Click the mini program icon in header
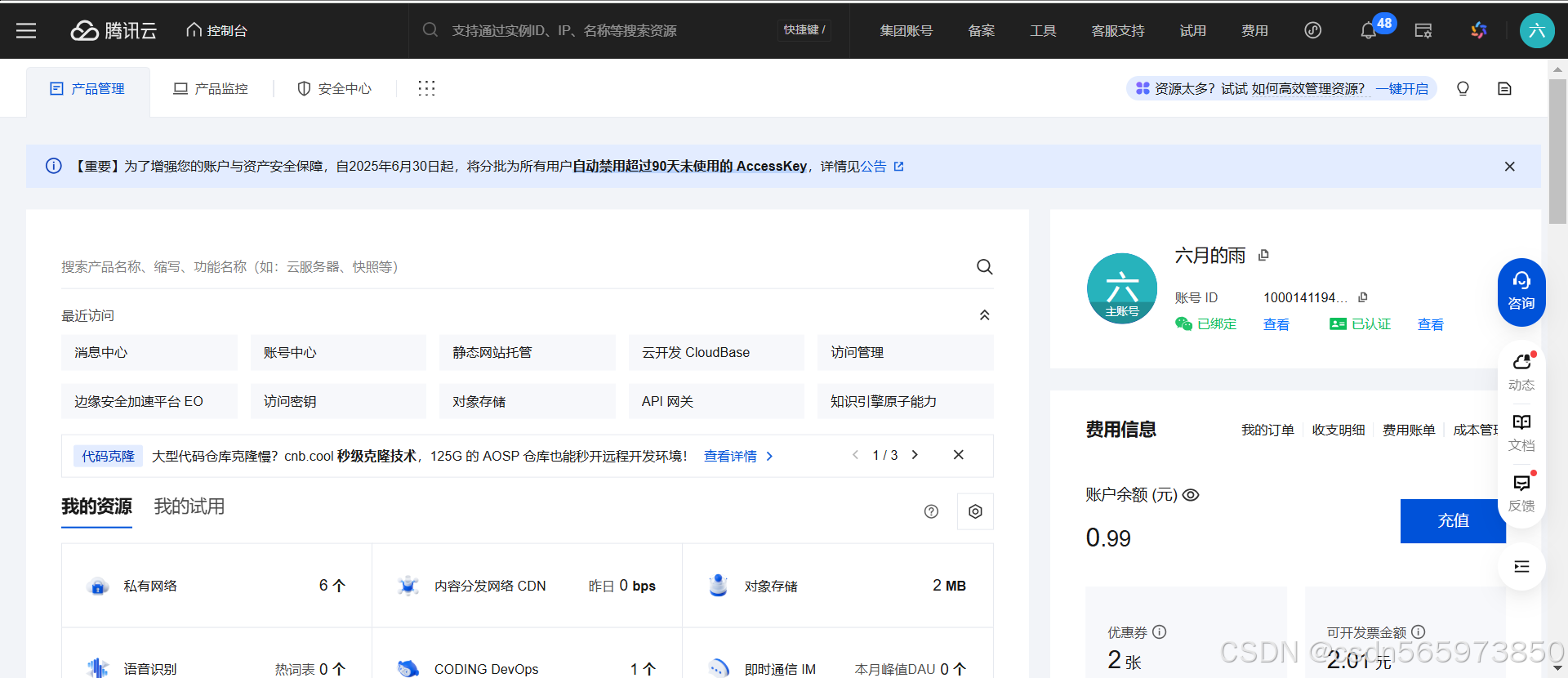 click(x=1312, y=30)
